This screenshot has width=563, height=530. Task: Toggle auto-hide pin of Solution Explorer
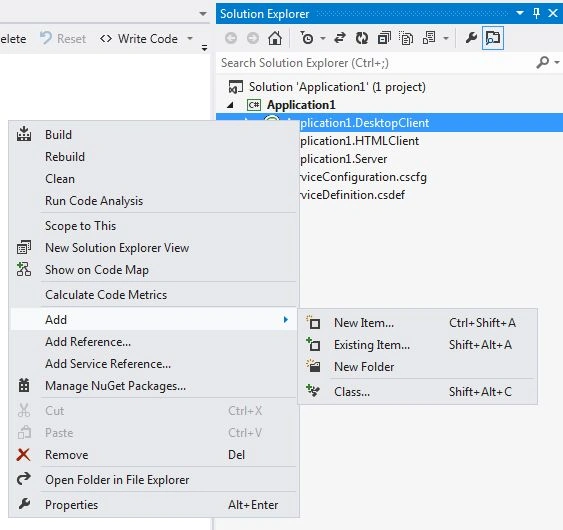[x=536, y=13]
